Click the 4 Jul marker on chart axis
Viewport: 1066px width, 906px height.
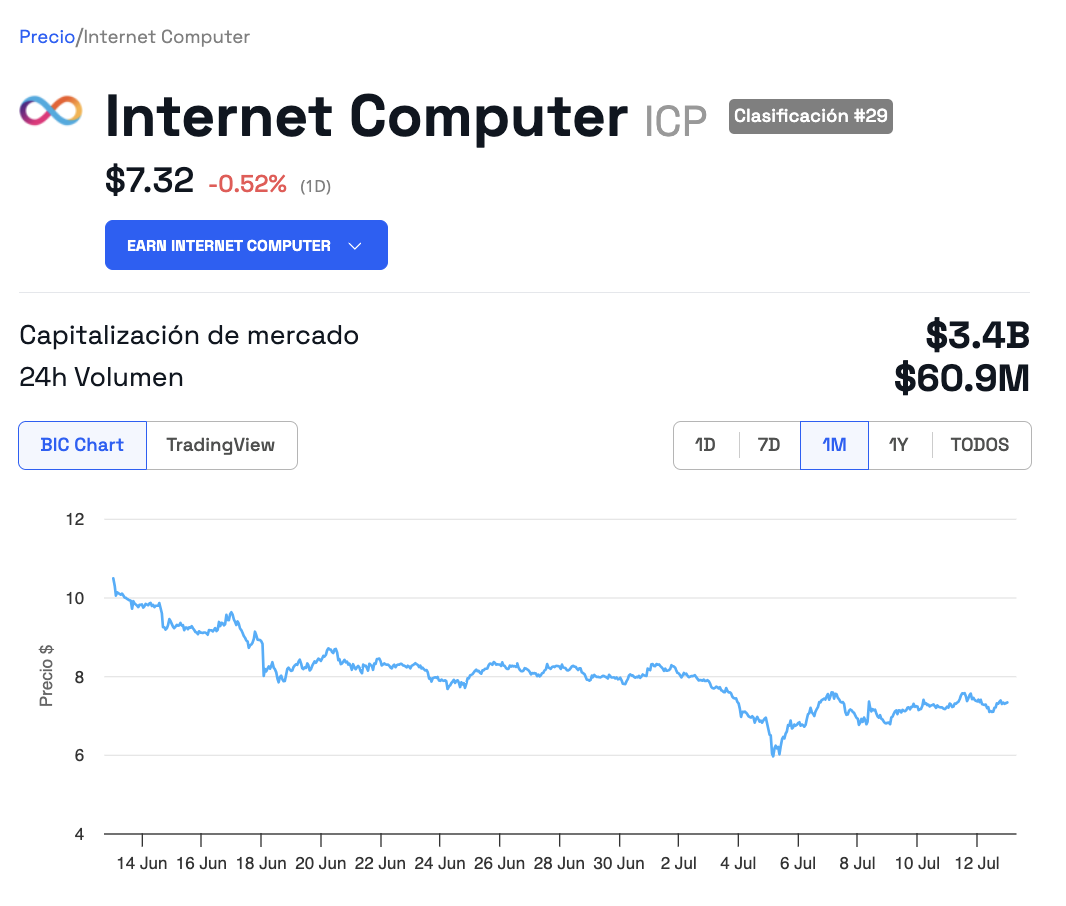point(738,863)
